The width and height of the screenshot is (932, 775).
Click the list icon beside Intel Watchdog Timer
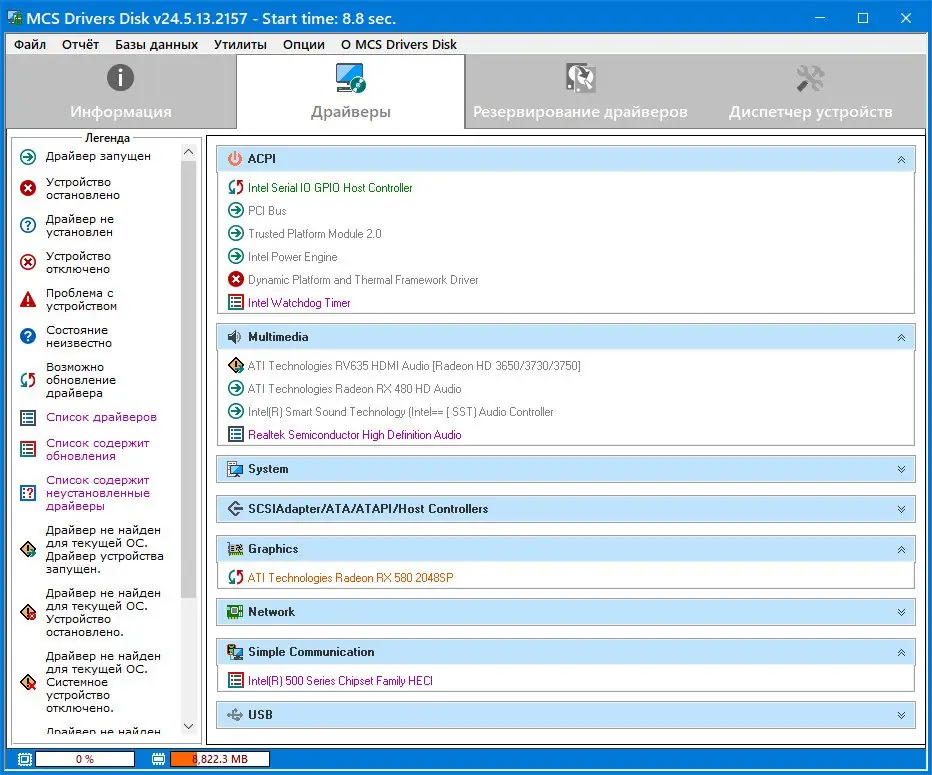tap(236, 303)
